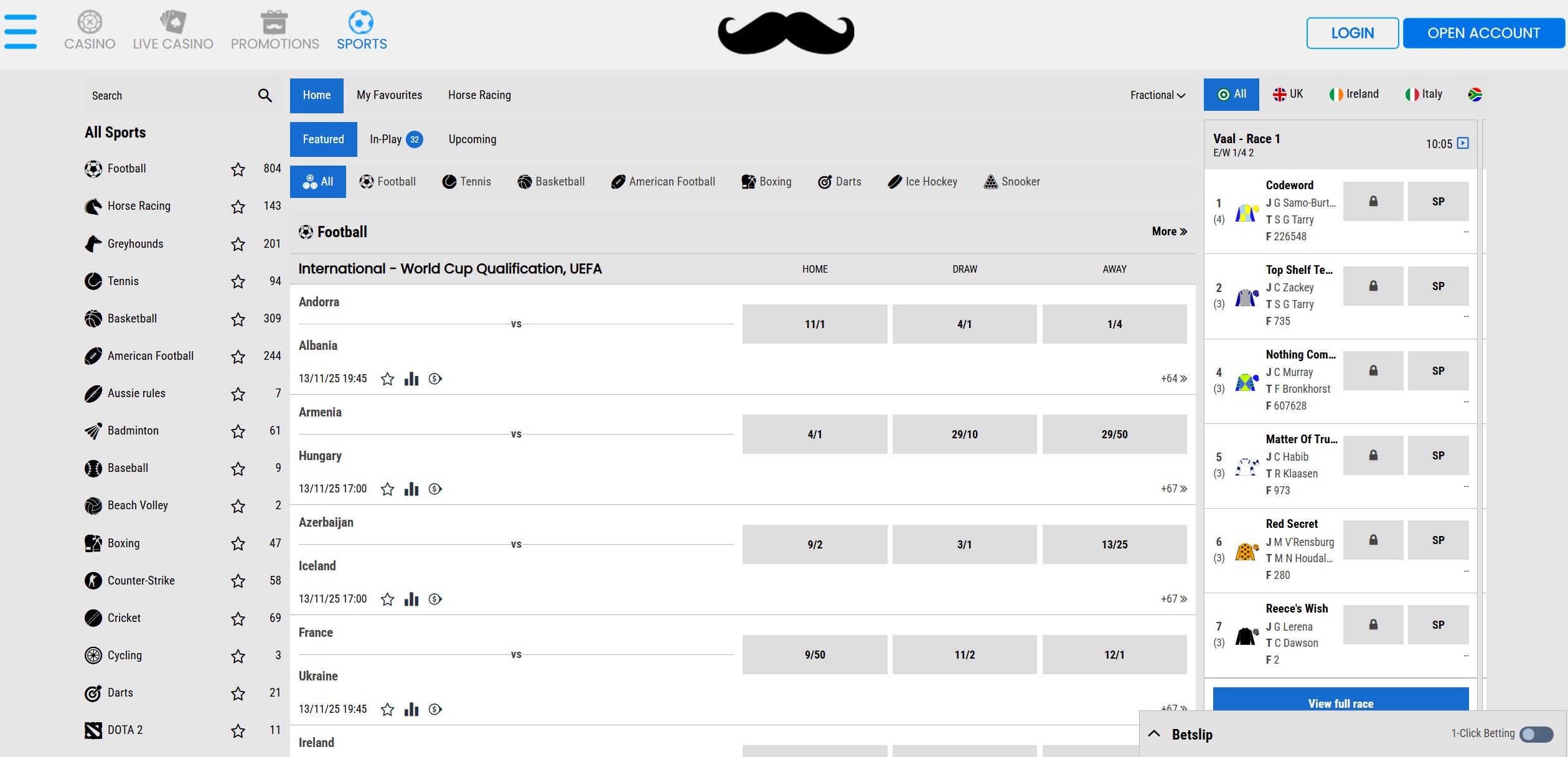The image size is (1568, 757).
Task: Select 9/50 home odds for France
Action: tap(814, 654)
